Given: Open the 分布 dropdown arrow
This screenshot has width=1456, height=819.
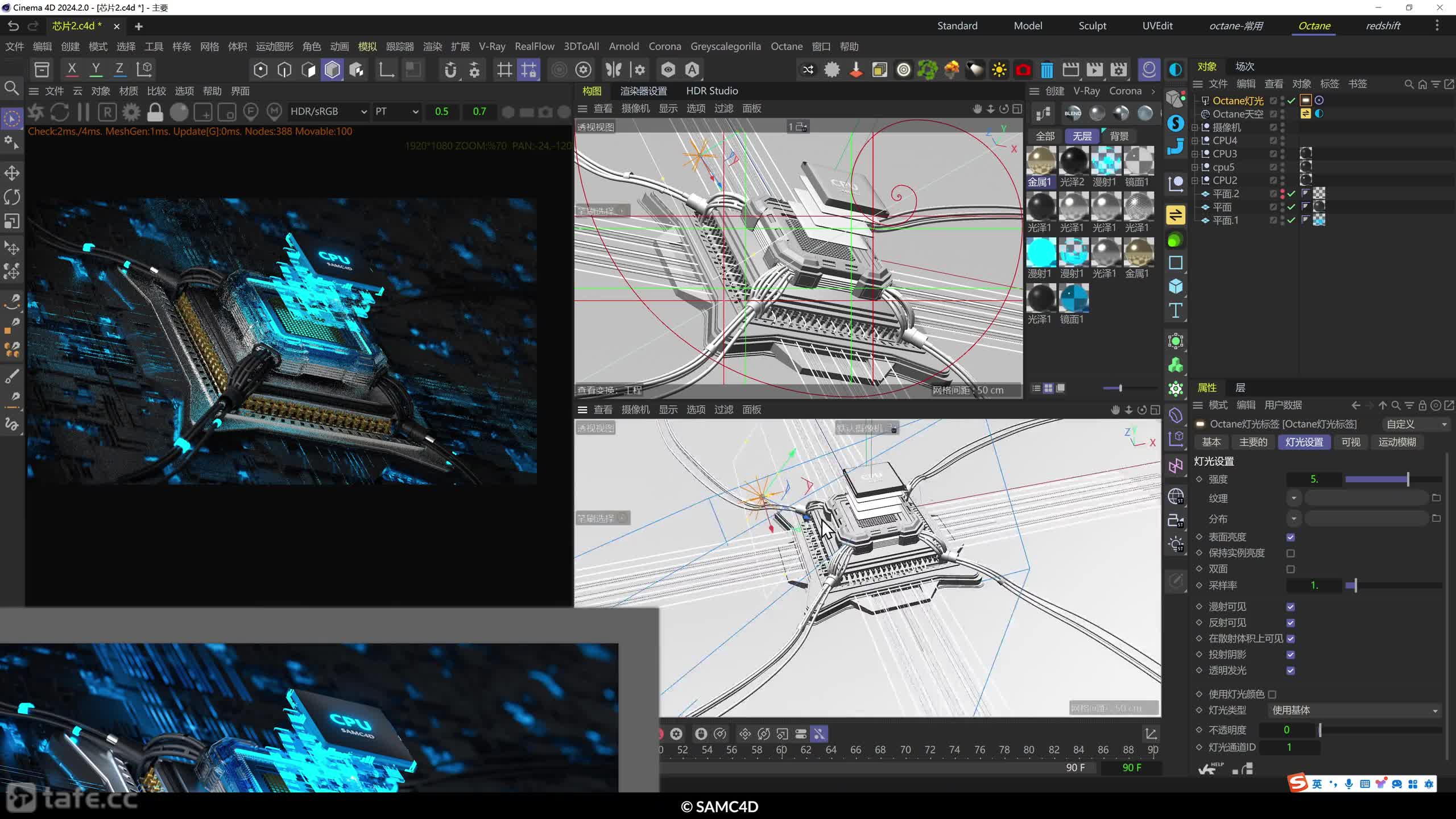Looking at the screenshot, I should pos(1294,519).
